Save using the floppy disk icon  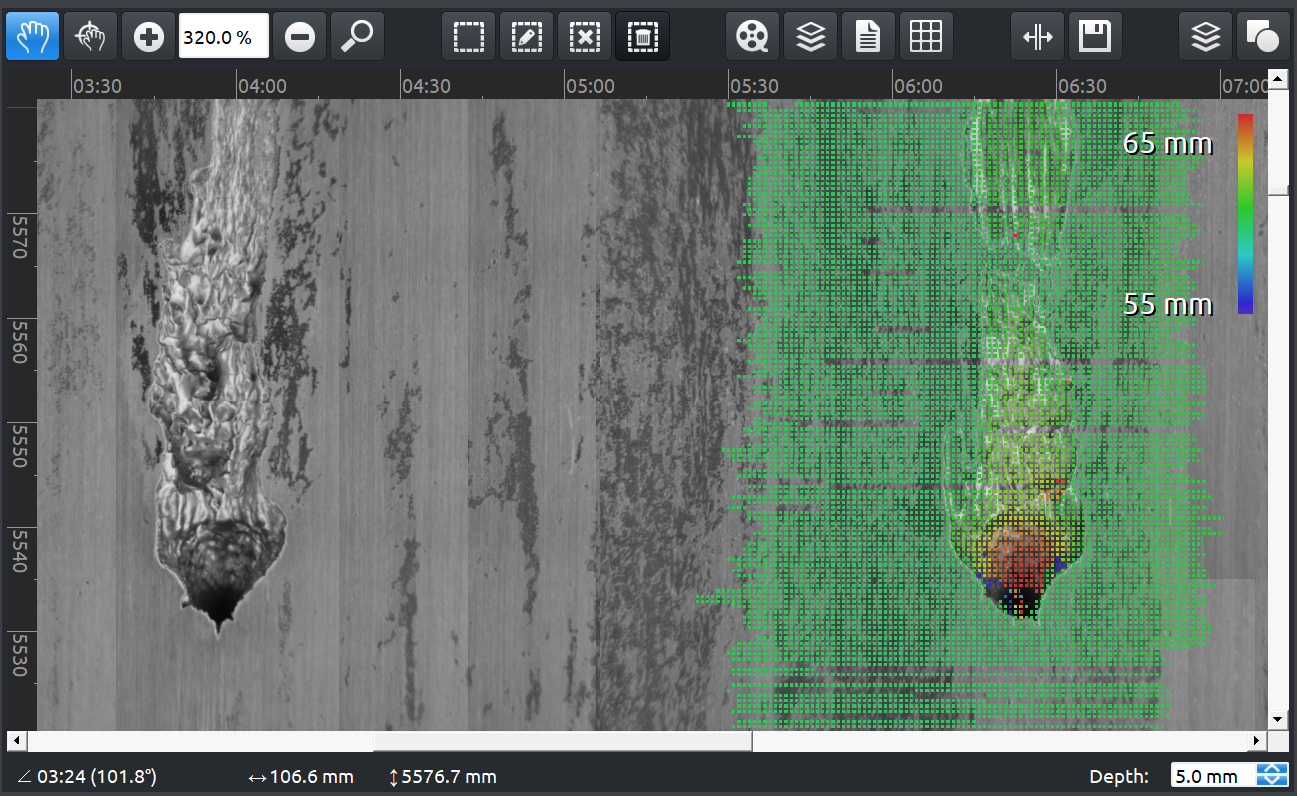pyautogui.click(x=1095, y=37)
